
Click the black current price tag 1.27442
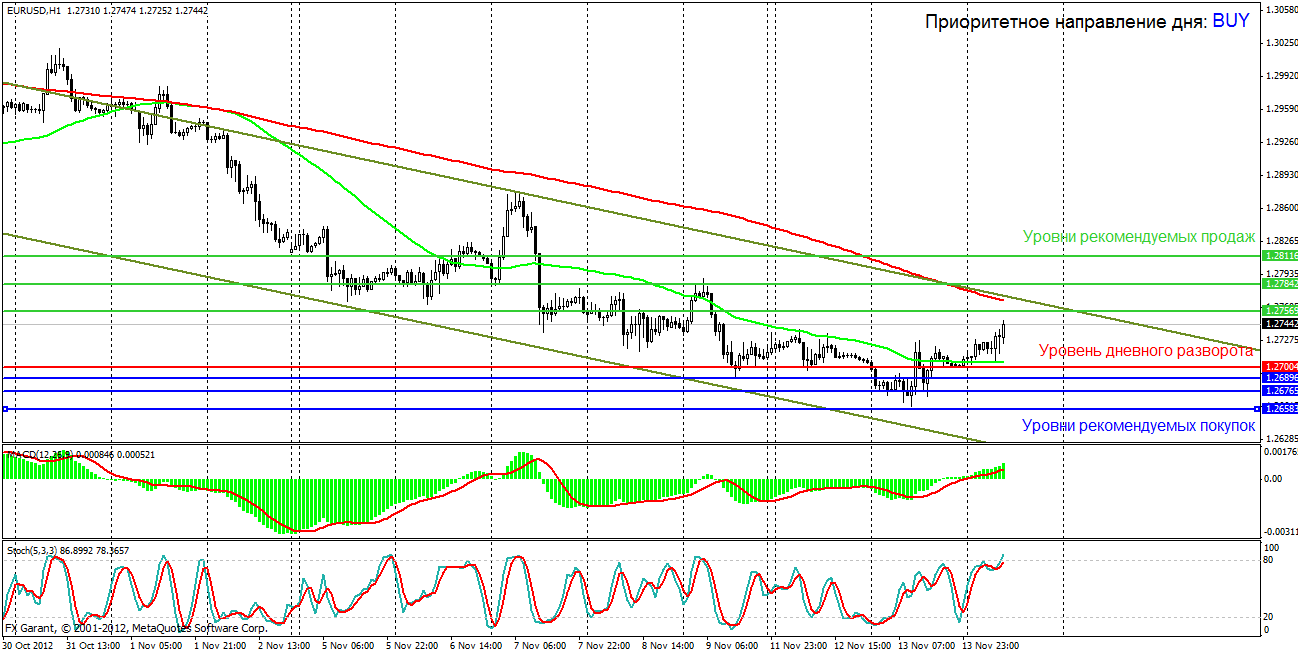[1280, 324]
